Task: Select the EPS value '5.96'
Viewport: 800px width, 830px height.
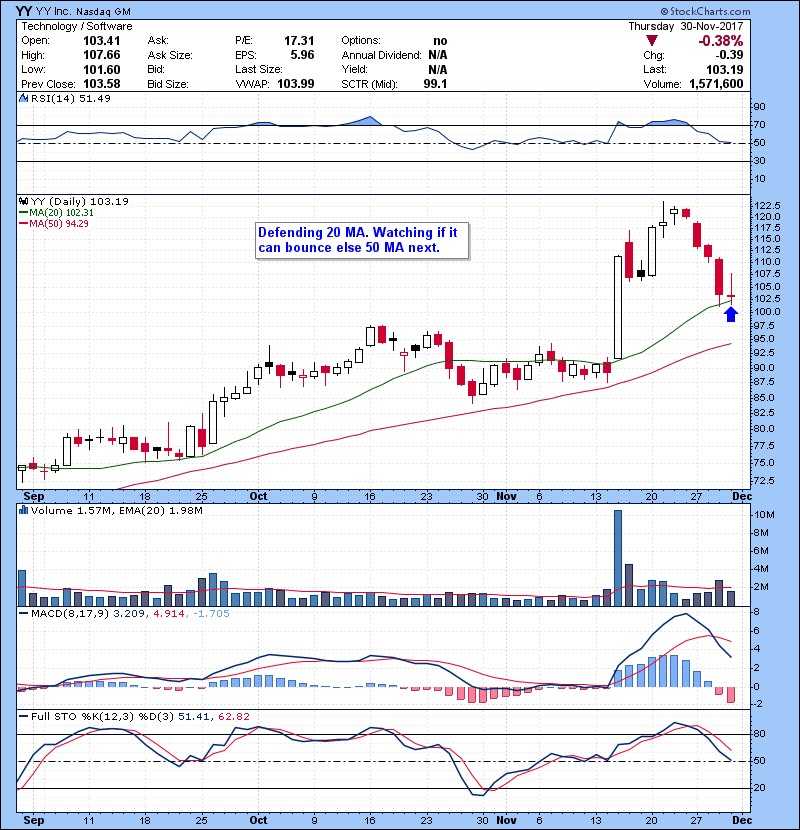Action: [x=302, y=55]
